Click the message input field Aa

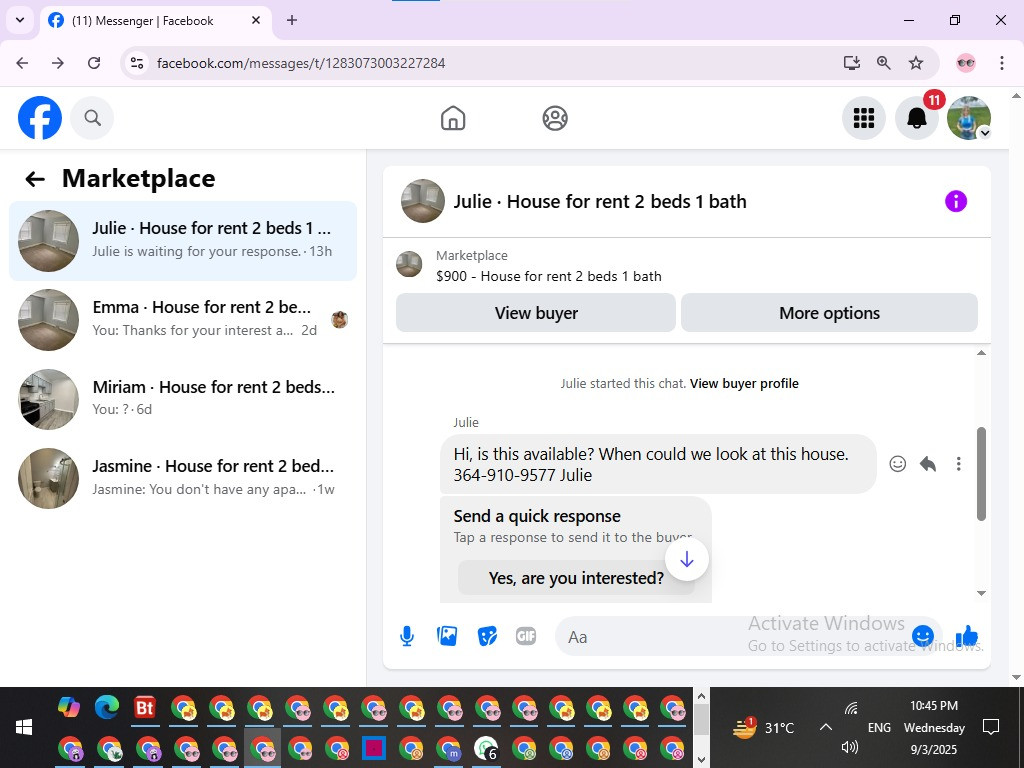click(x=735, y=636)
